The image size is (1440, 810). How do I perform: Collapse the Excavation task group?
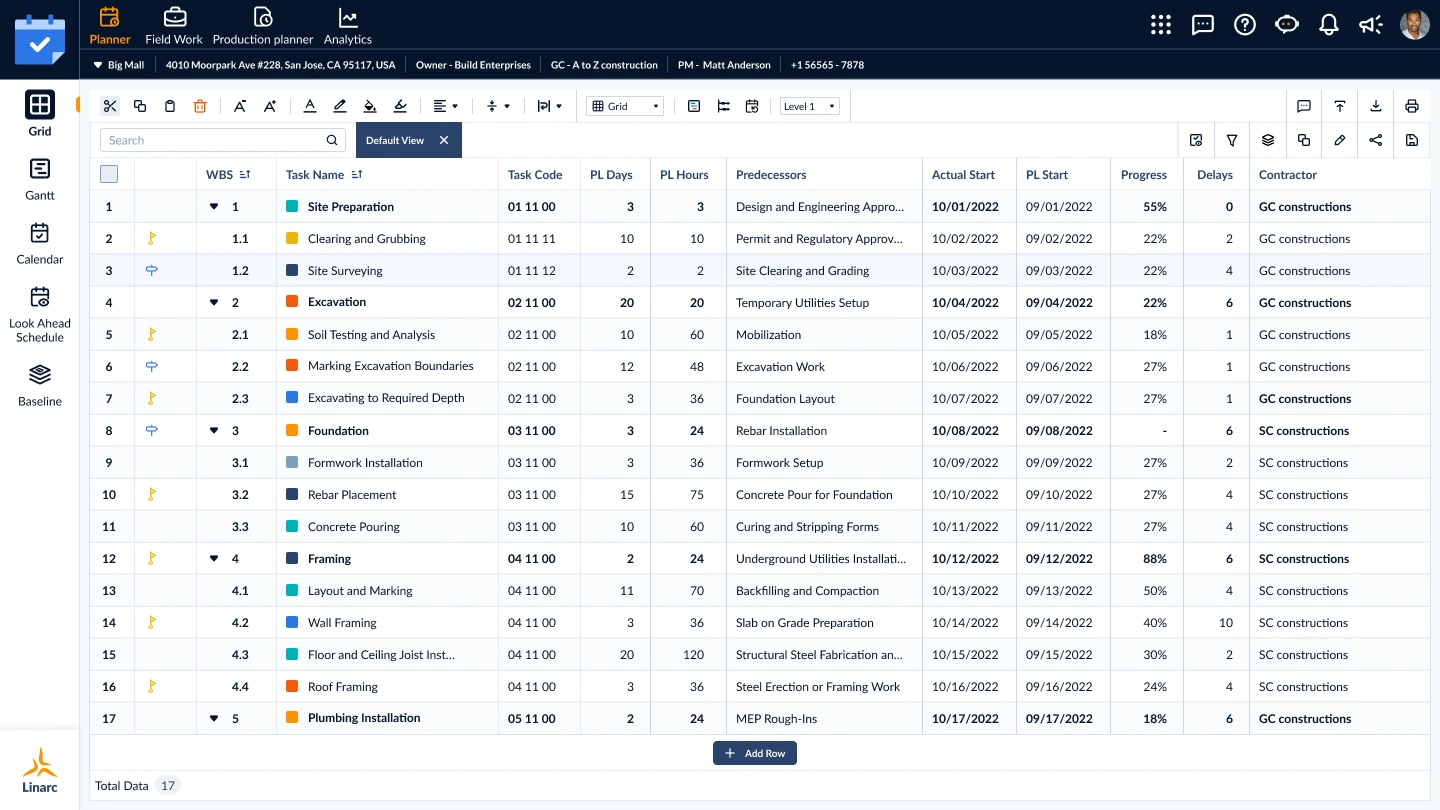pos(213,302)
